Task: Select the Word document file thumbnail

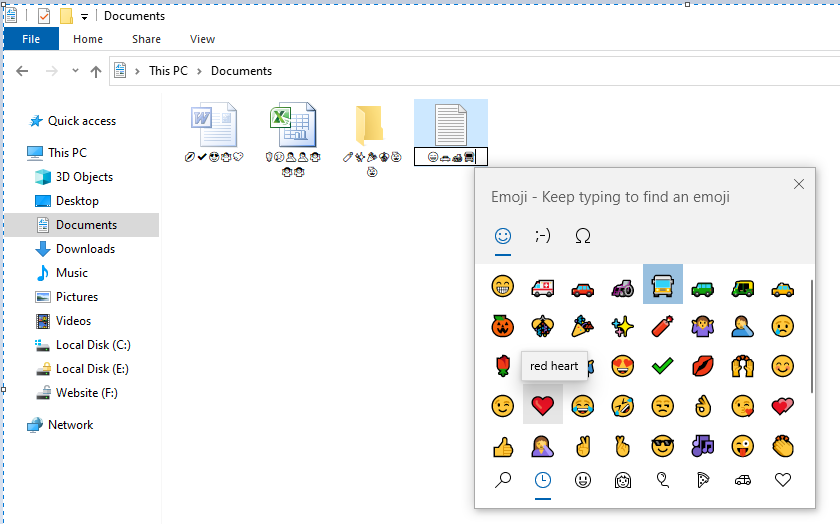Action: (x=214, y=124)
